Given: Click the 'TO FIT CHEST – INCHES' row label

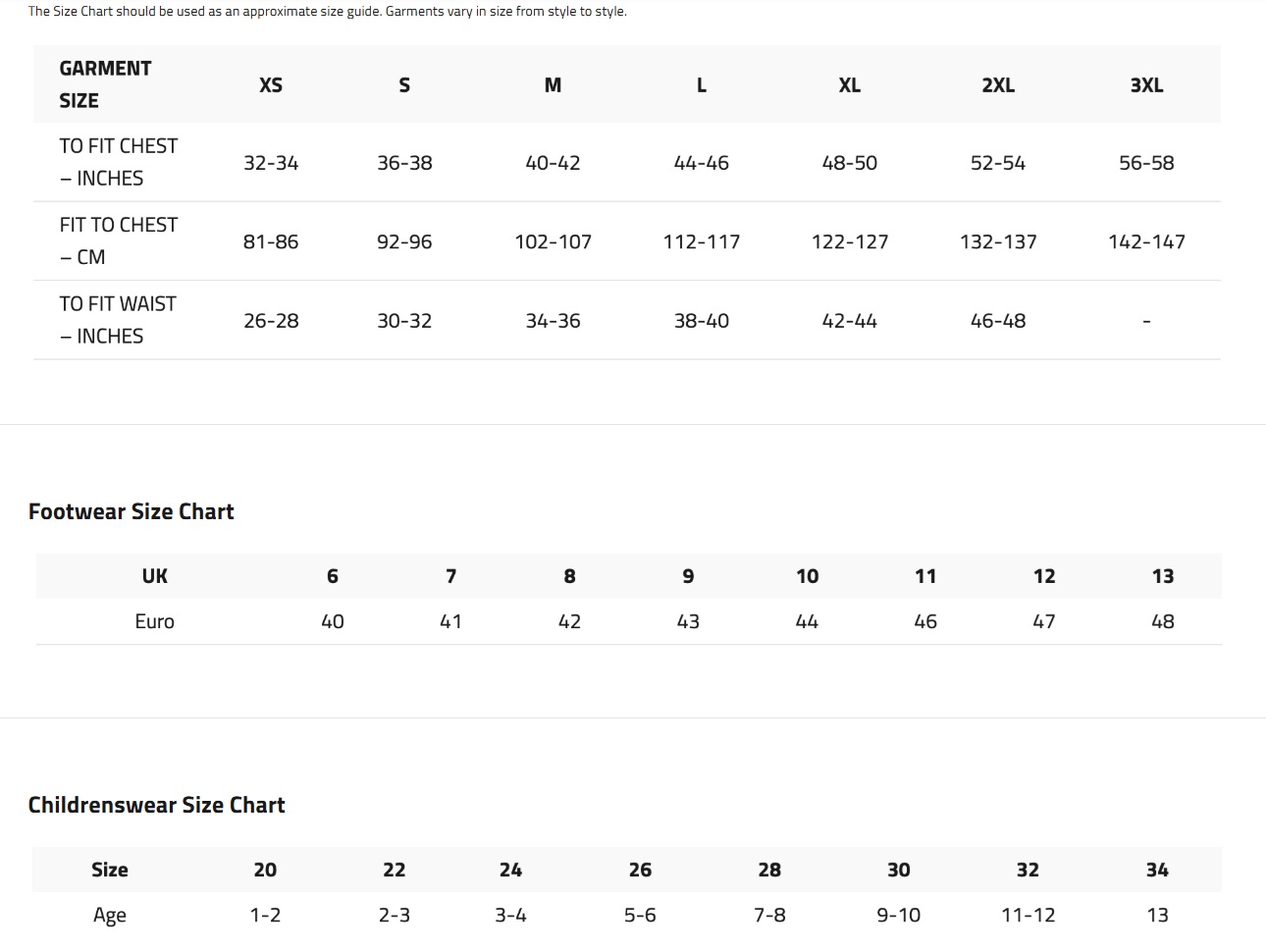Looking at the screenshot, I should pos(118,162).
